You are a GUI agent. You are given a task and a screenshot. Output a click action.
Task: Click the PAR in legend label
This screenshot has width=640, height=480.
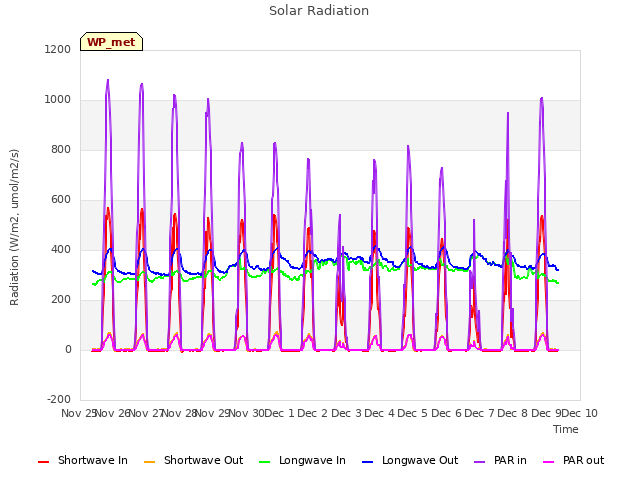(x=510, y=460)
